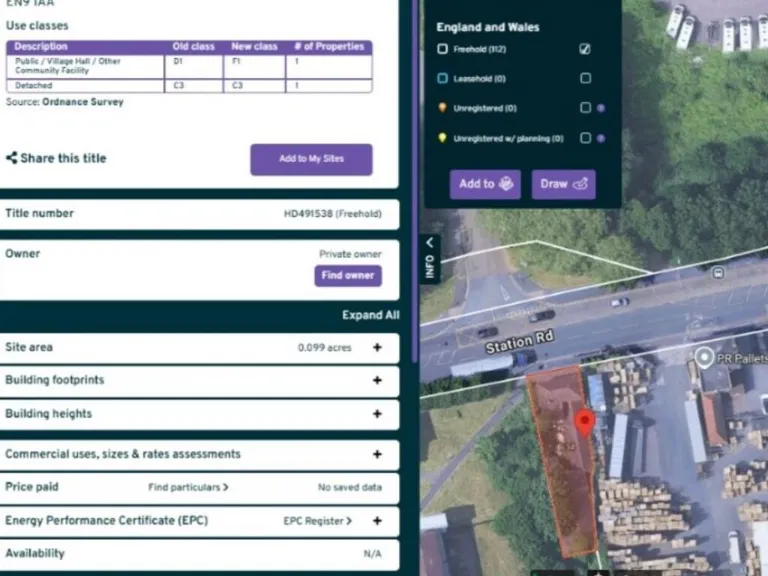The image size is (768, 576).
Task: Click the purple info dot beside Unregistered
Action: click(600, 108)
